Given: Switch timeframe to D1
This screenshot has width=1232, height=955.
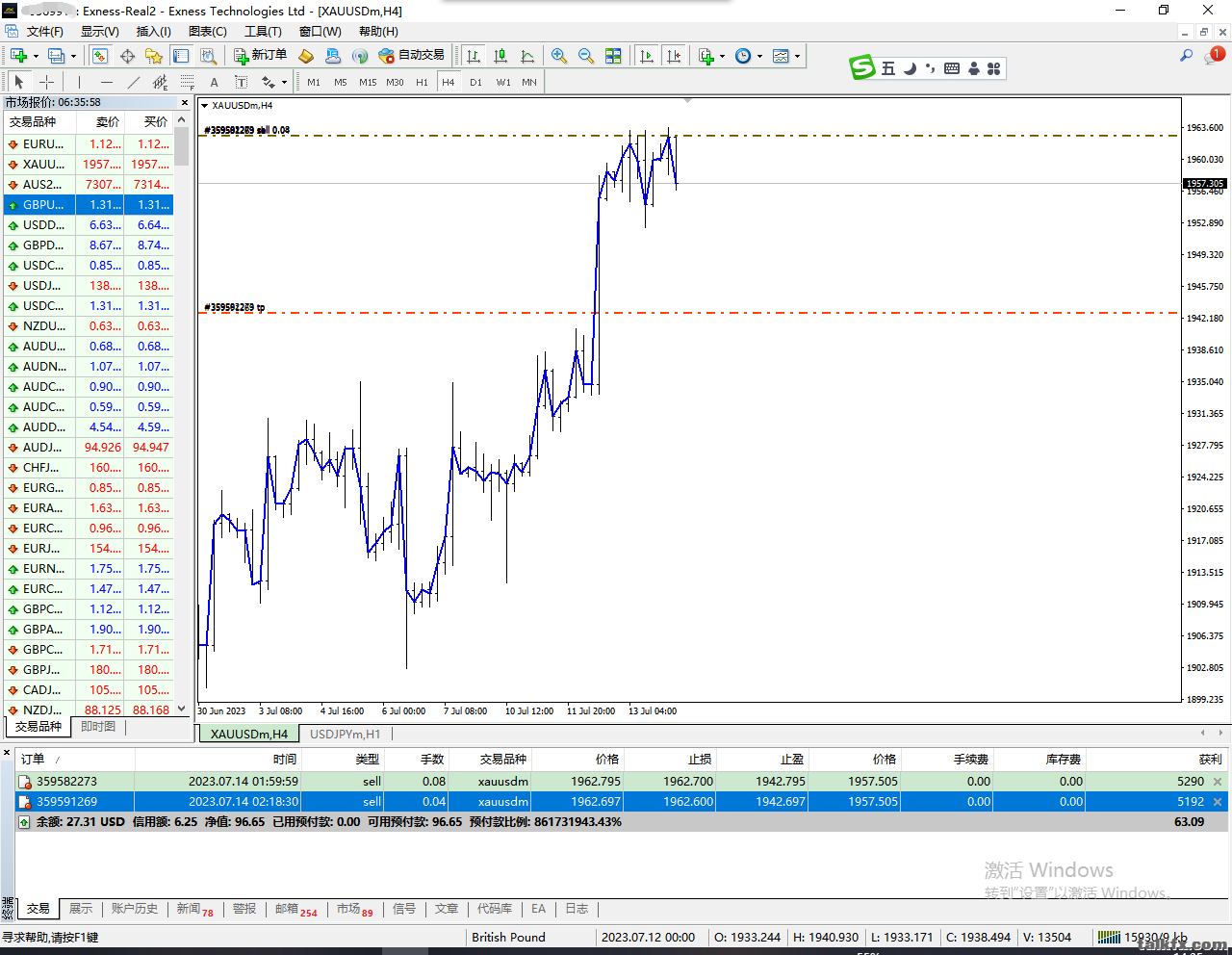Looking at the screenshot, I should pos(475,82).
